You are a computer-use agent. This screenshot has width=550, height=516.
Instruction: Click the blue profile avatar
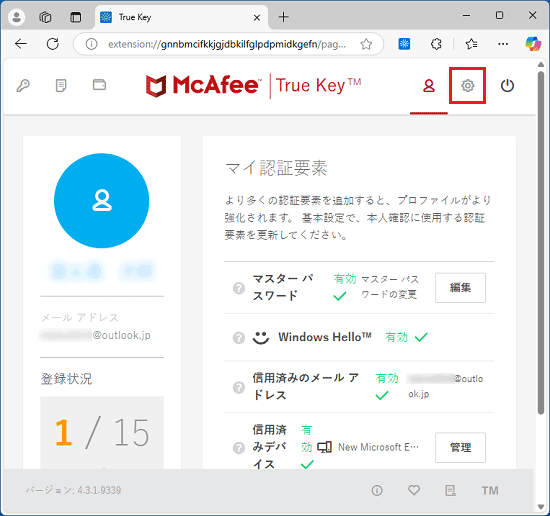pos(101,201)
